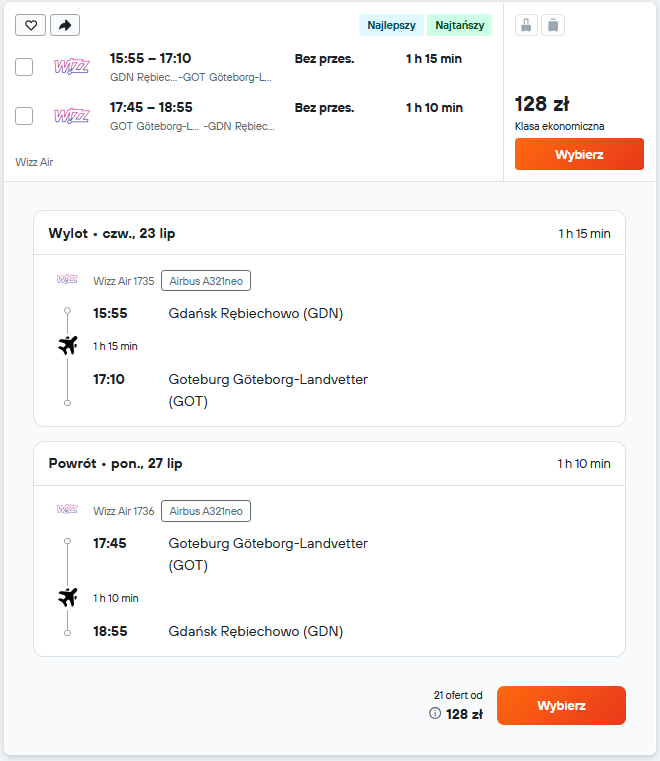Collapse the Wylot czw., 23 lip header
The width and height of the screenshot is (660, 761).
coord(330,233)
